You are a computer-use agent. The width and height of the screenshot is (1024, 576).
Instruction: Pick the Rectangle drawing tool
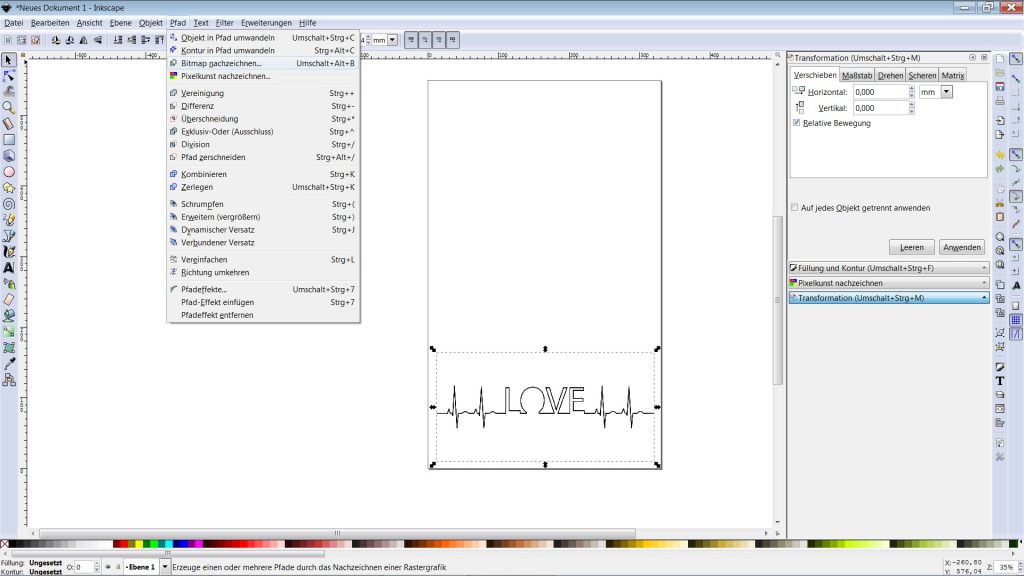point(9,139)
